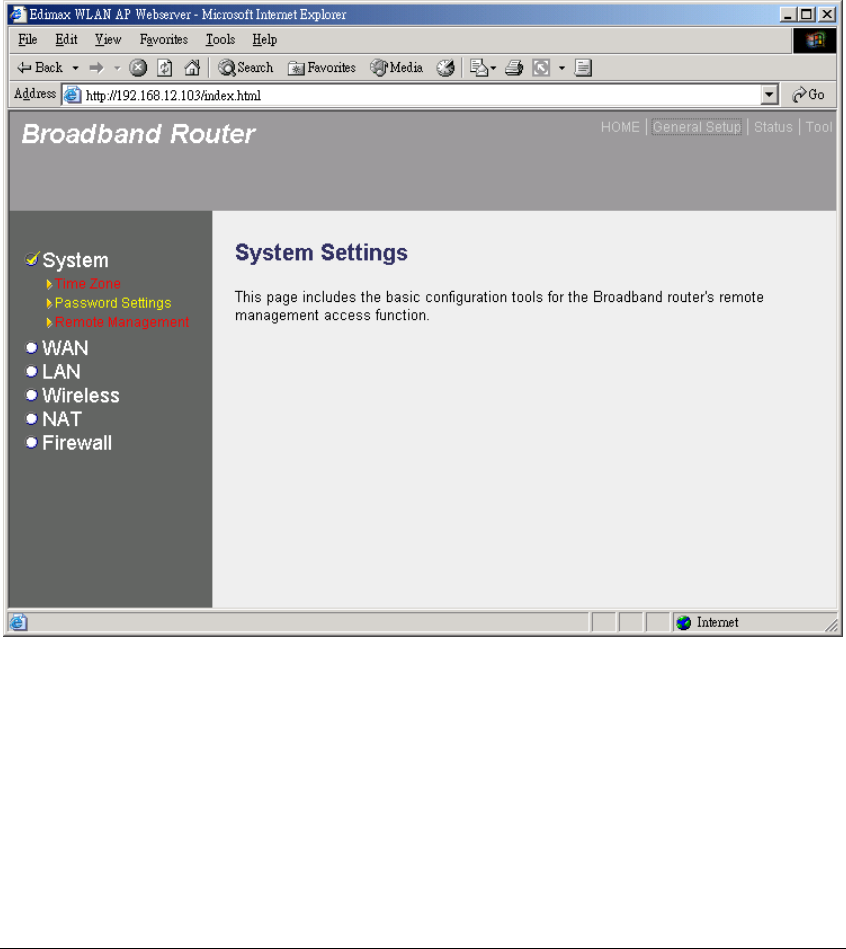846x949 pixels.
Task: Open the Back history dropdown arrow
Action: pyautogui.click(x=76, y=68)
